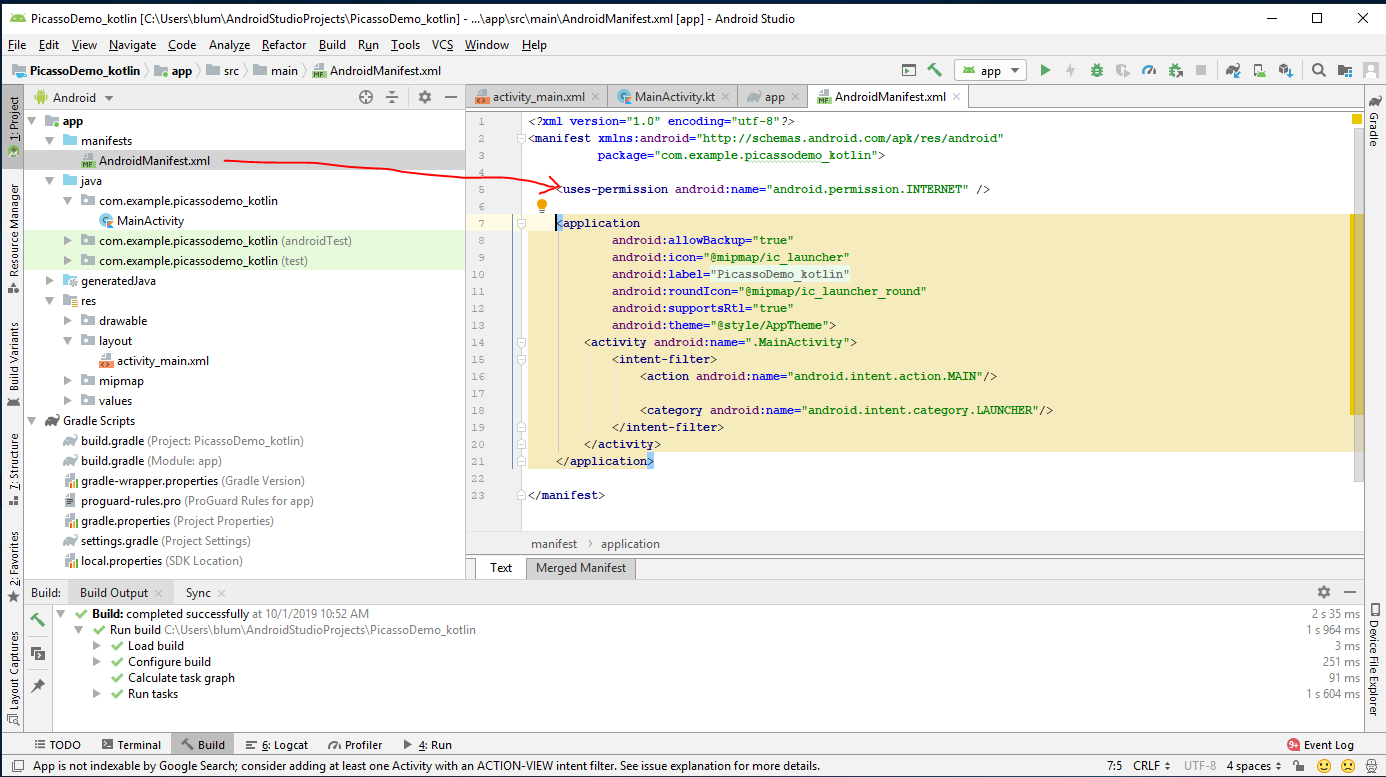Close the AndroidManifest.xml editor tab
Screen dimensions: 1386x777
pos(956,97)
